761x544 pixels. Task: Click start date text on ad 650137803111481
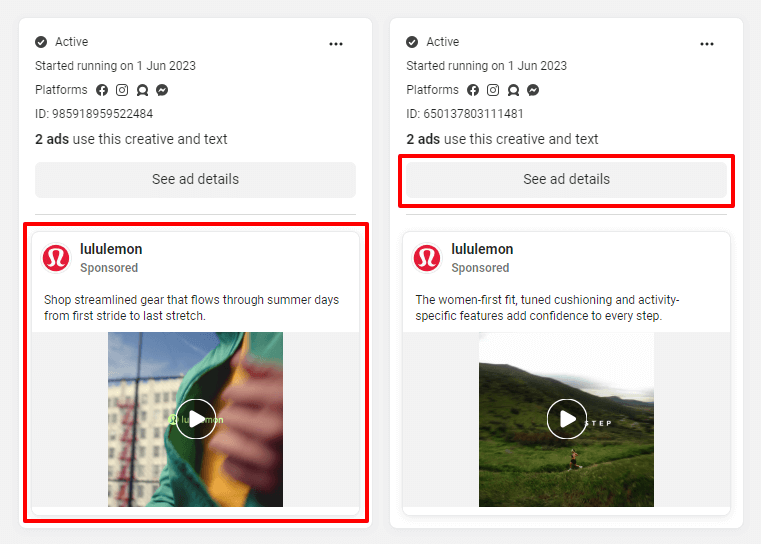[486, 66]
